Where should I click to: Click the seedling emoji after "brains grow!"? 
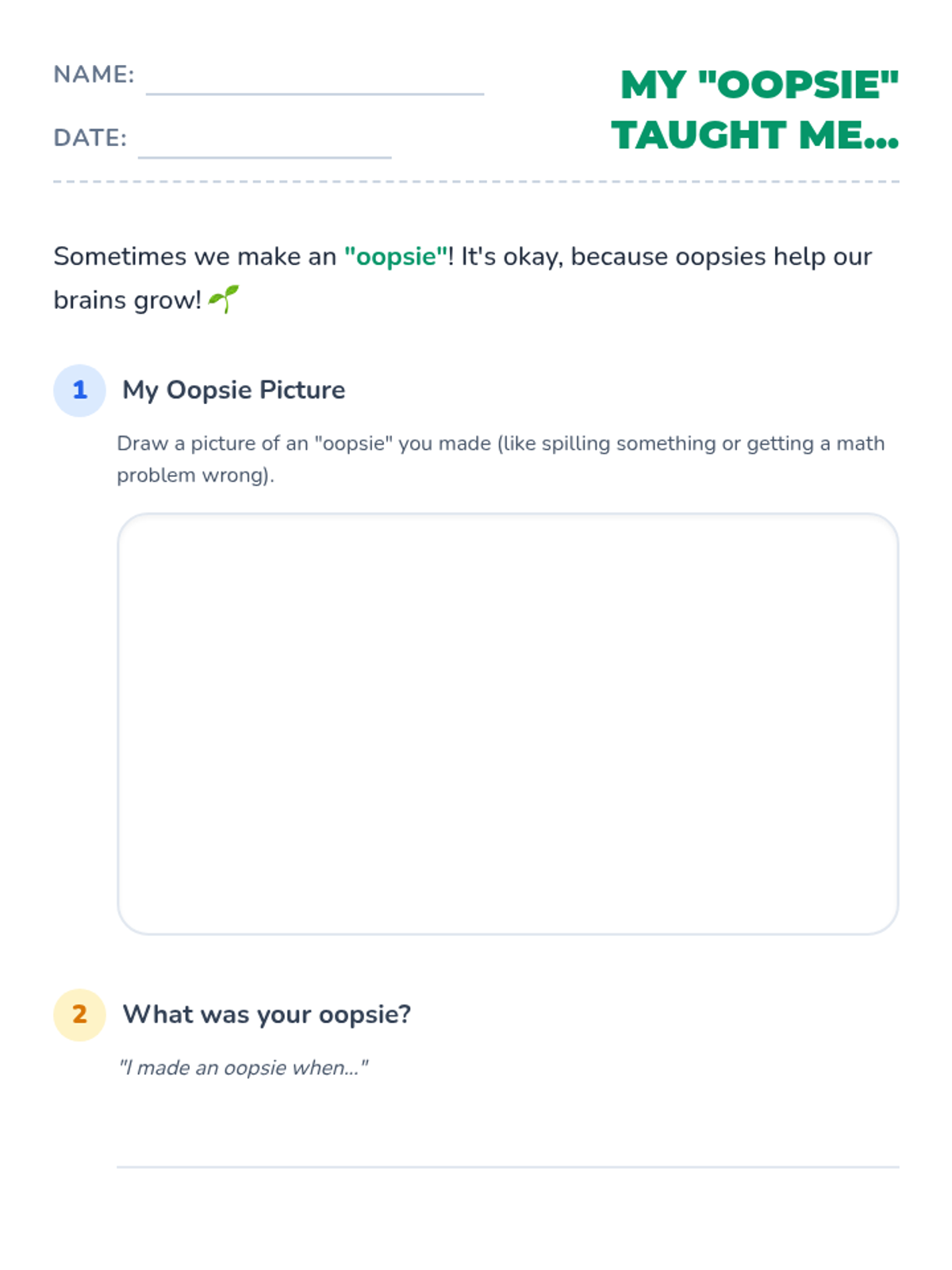point(224,299)
